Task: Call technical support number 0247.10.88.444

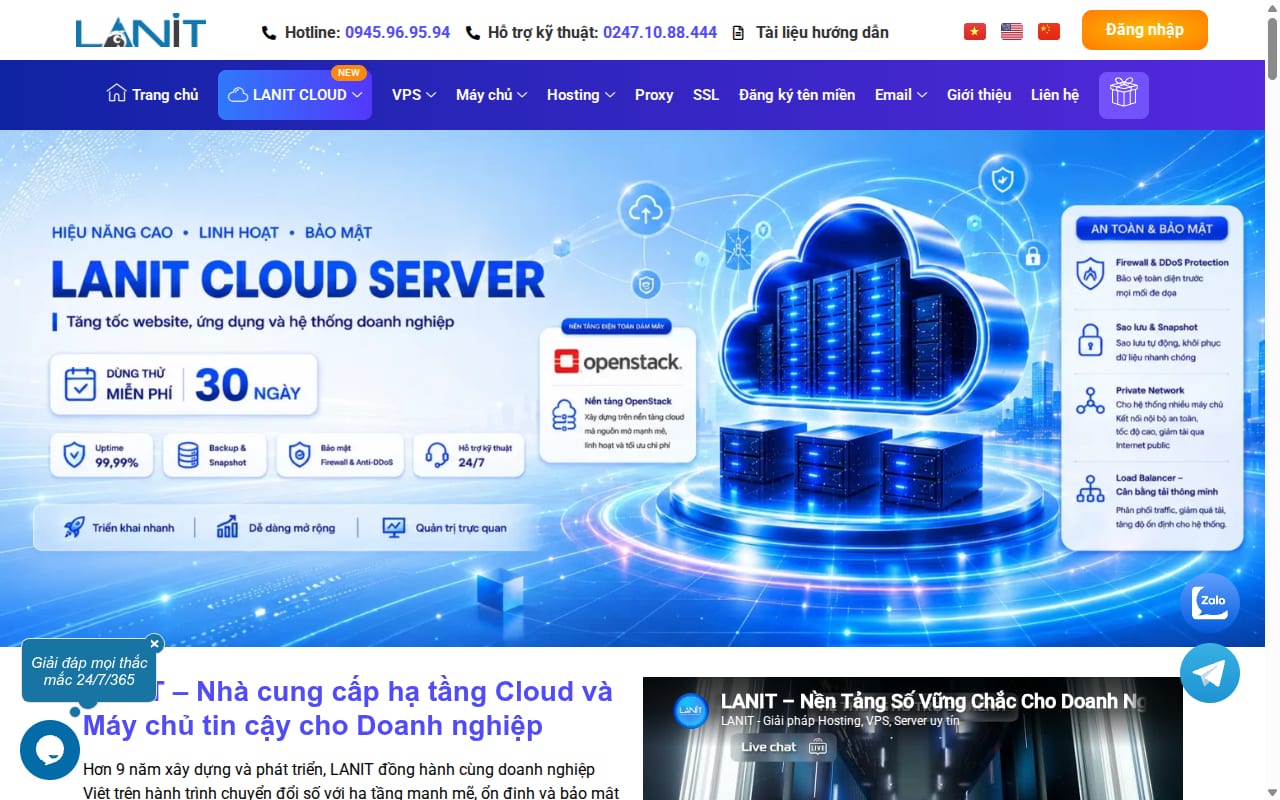Action: tap(660, 32)
